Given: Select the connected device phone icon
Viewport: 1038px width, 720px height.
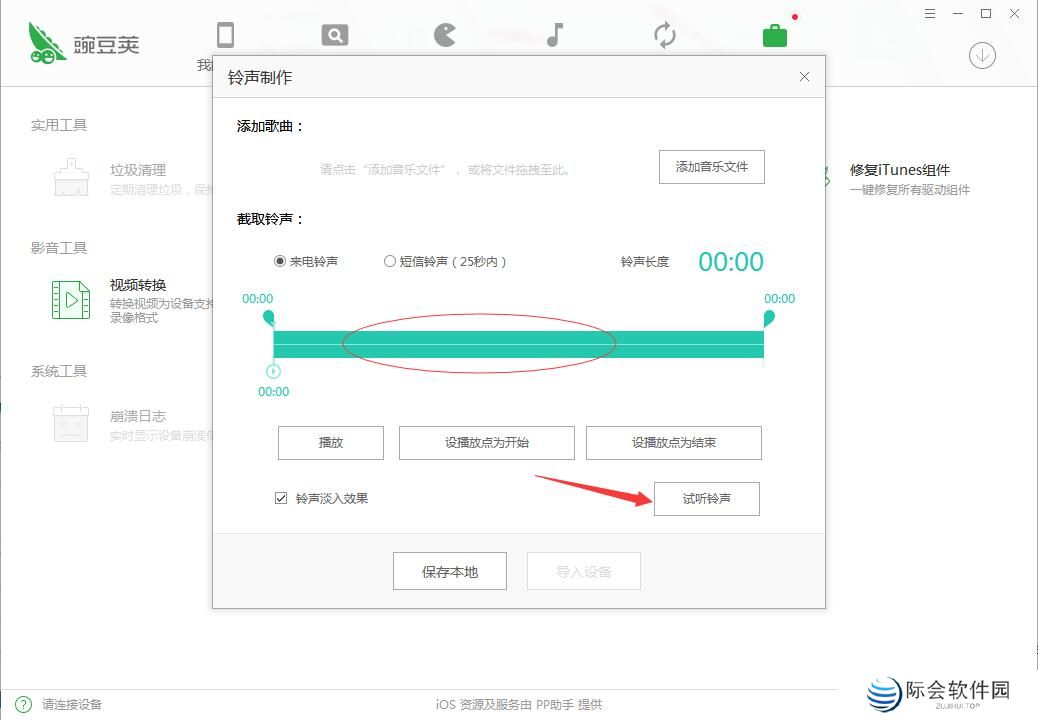Looking at the screenshot, I should point(225,33).
